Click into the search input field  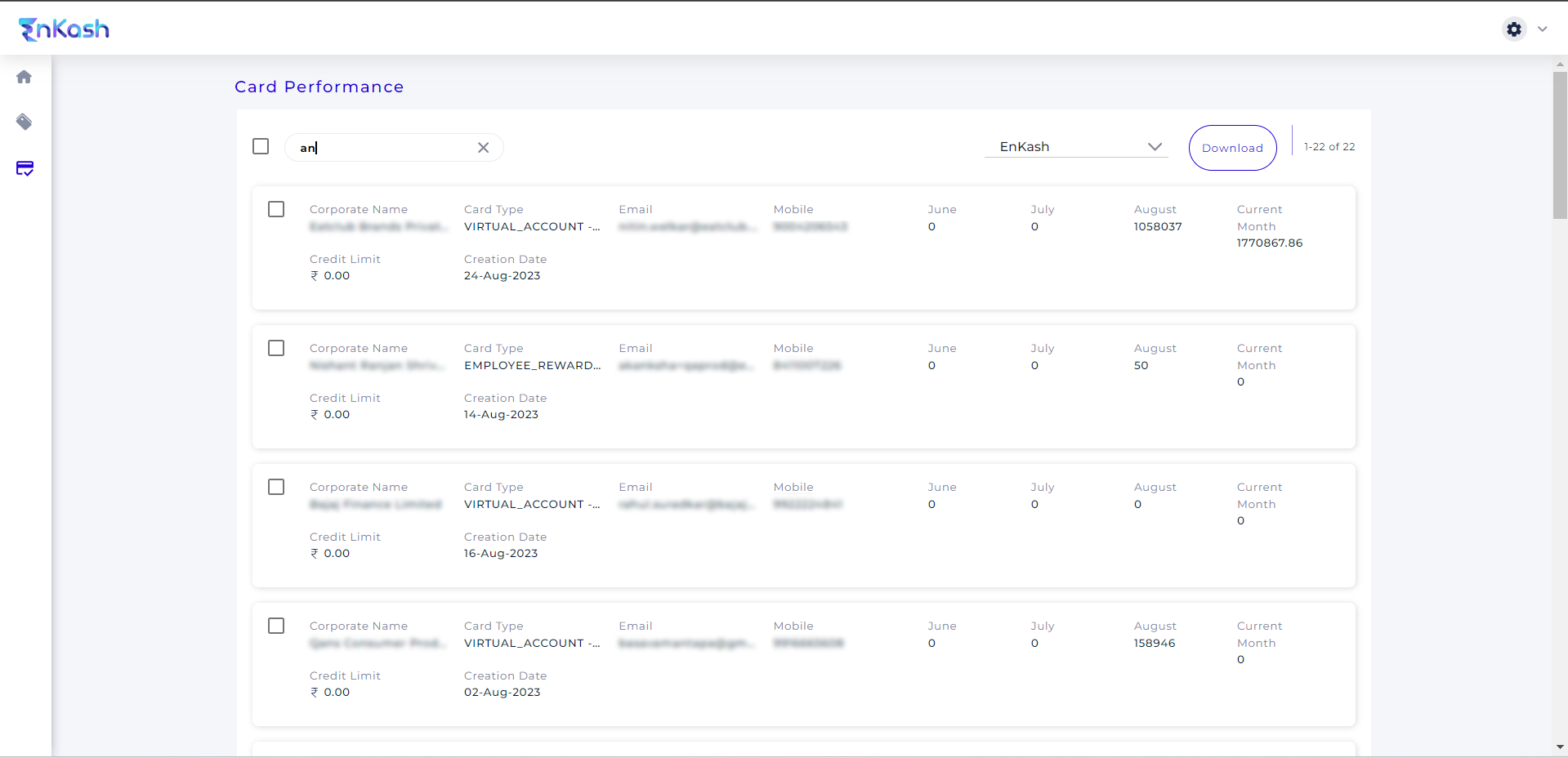point(384,148)
